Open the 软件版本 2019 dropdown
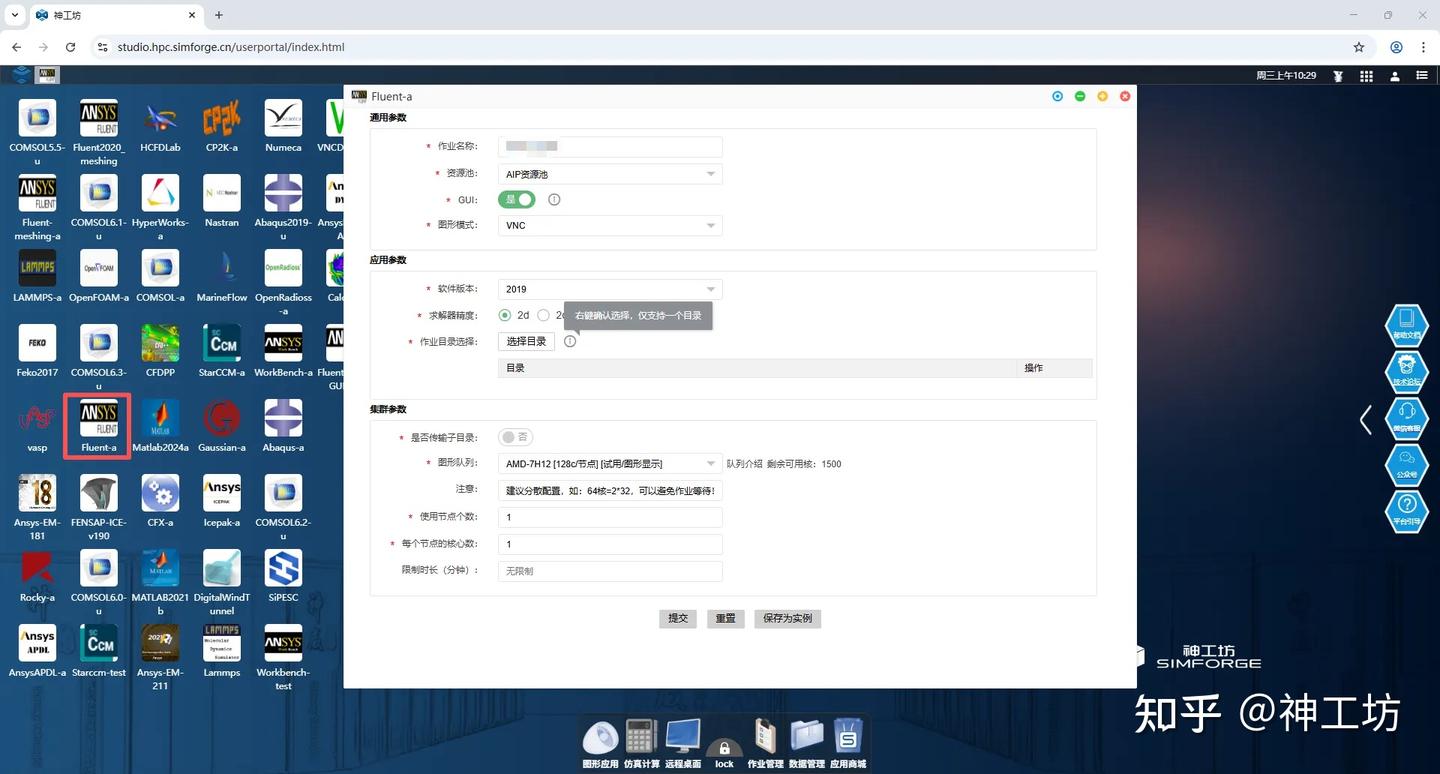1440x774 pixels. coord(610,289)
